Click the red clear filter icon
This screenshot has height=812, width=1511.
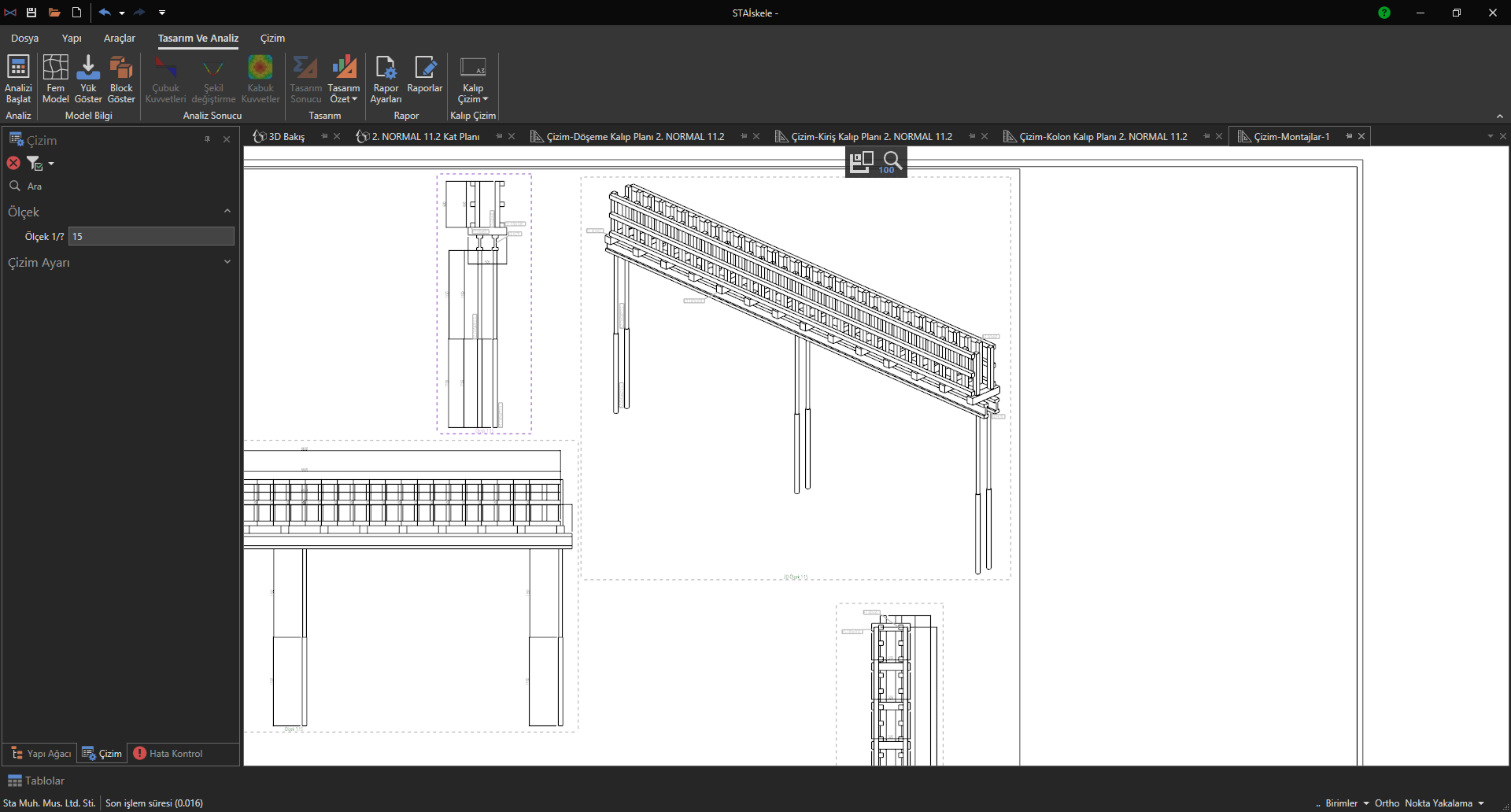pyautogui.click(x=13, y=163)
